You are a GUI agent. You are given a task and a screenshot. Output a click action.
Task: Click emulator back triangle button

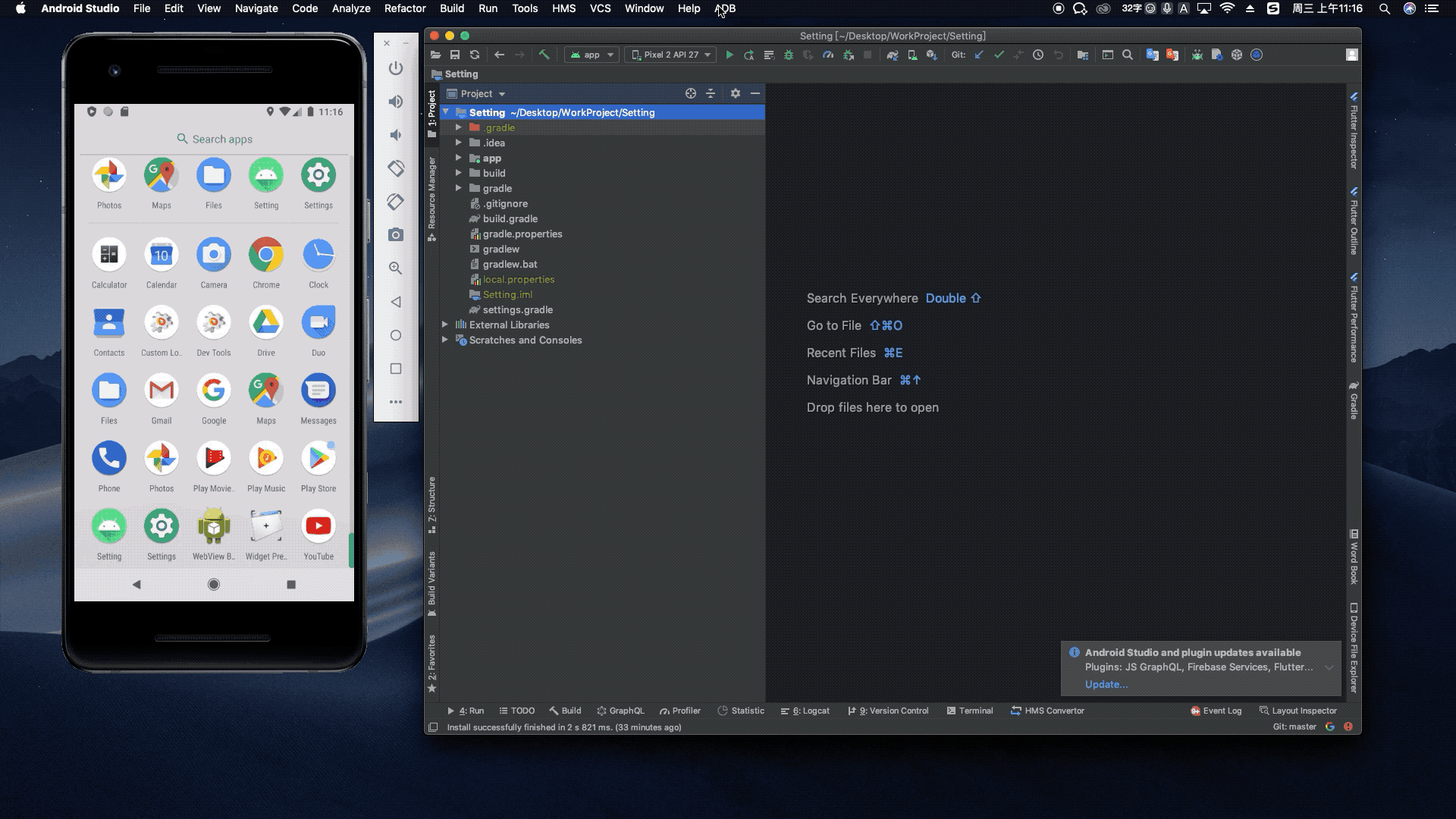[396, 302]
